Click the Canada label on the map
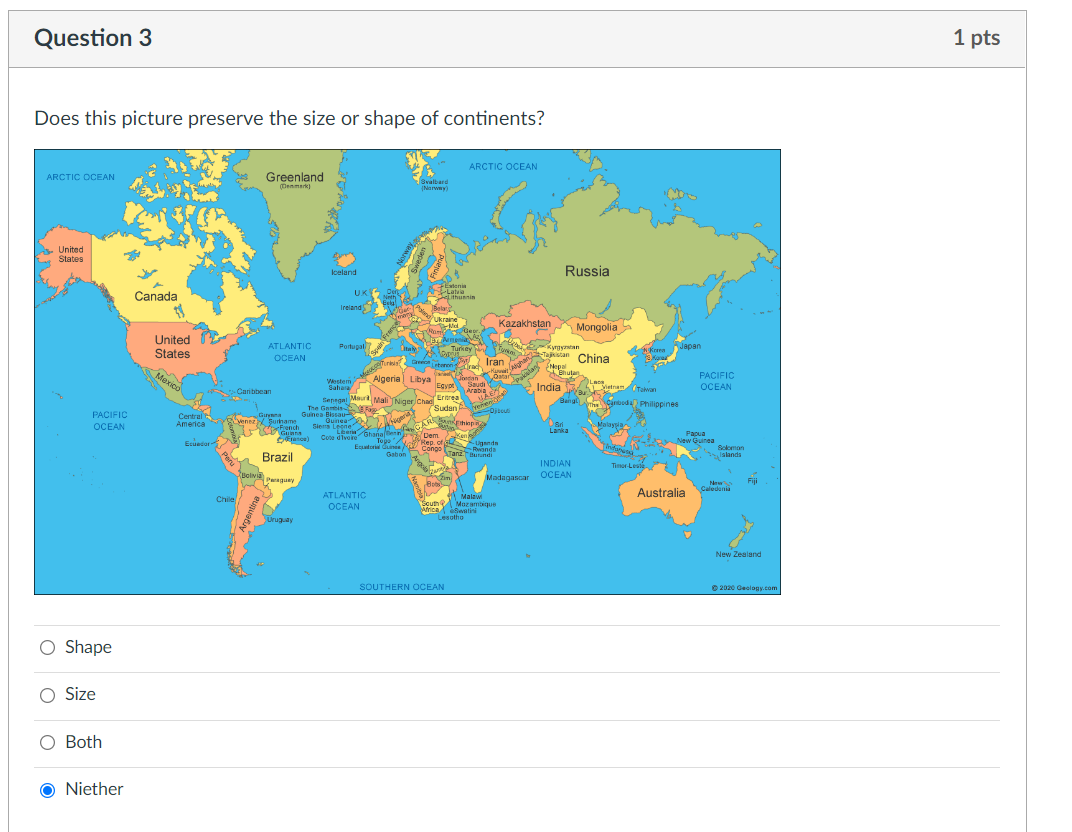 (156, 297)
